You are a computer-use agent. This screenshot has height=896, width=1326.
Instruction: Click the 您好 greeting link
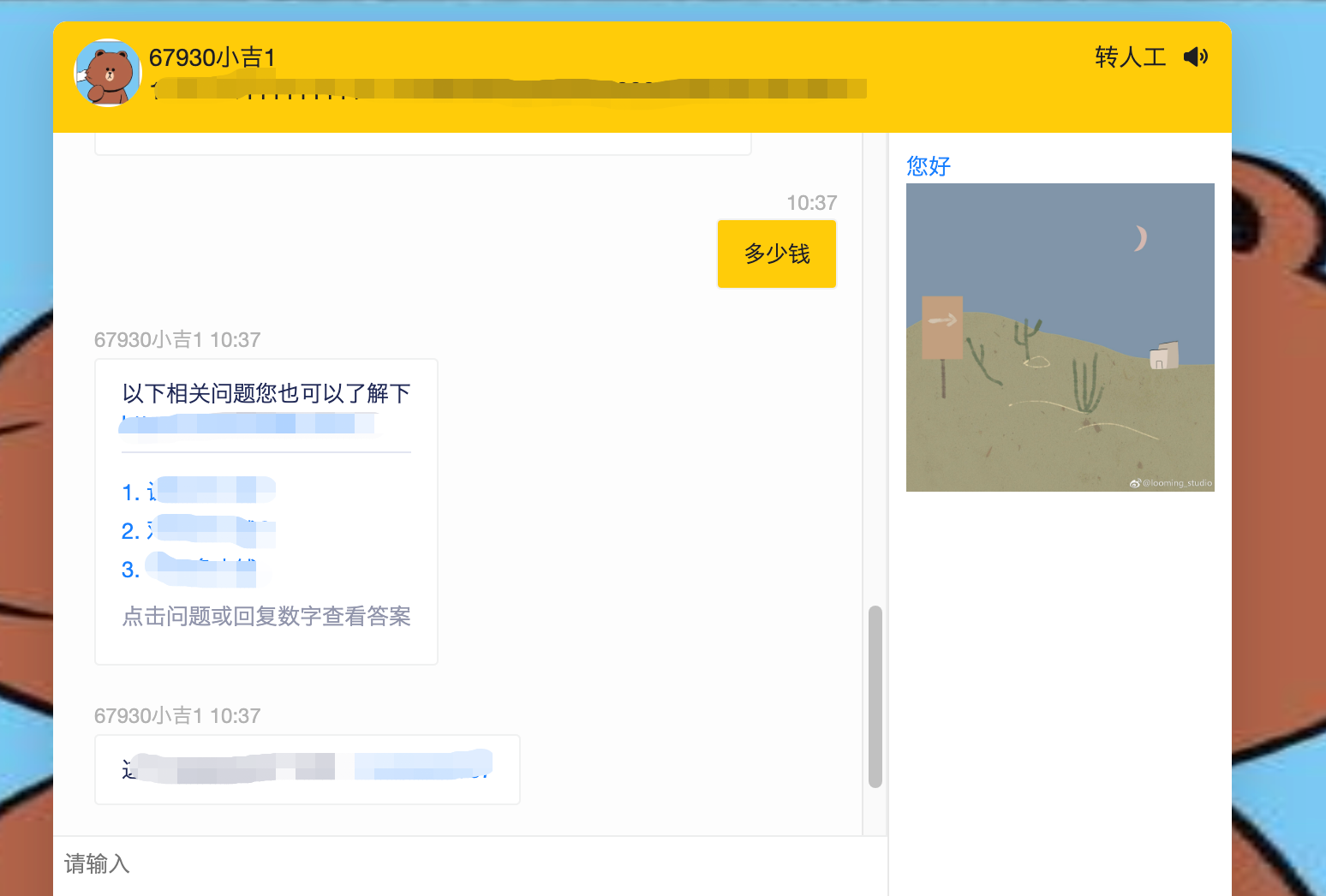929,165
